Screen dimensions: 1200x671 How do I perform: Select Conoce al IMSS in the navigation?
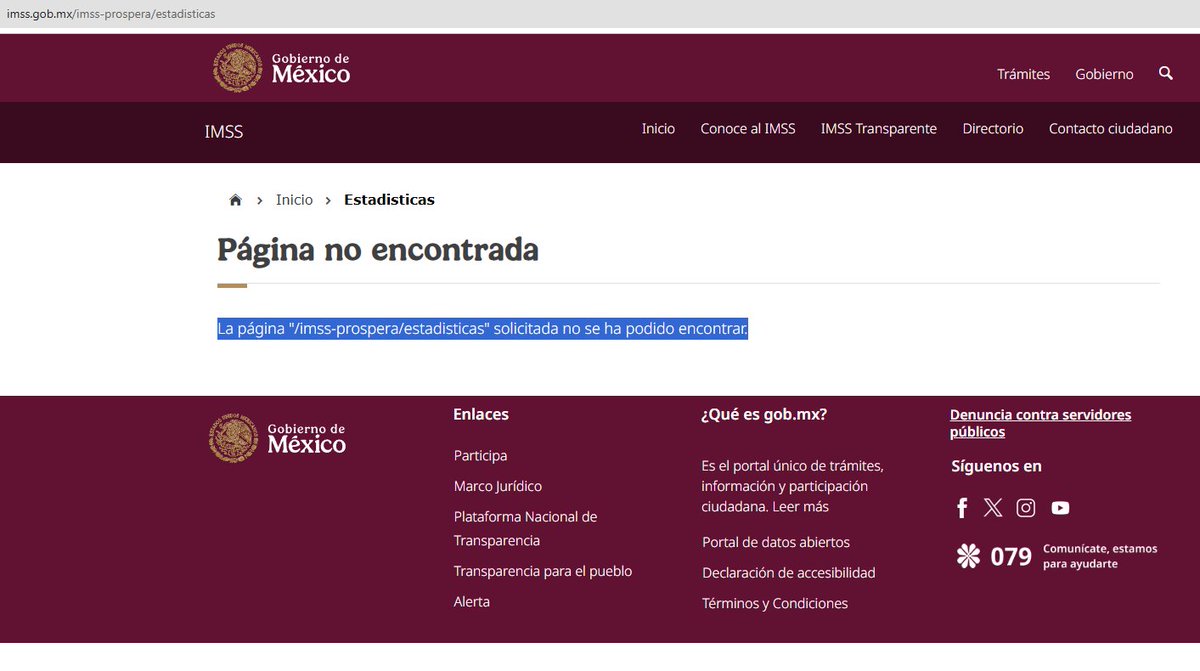pos(747,128)
